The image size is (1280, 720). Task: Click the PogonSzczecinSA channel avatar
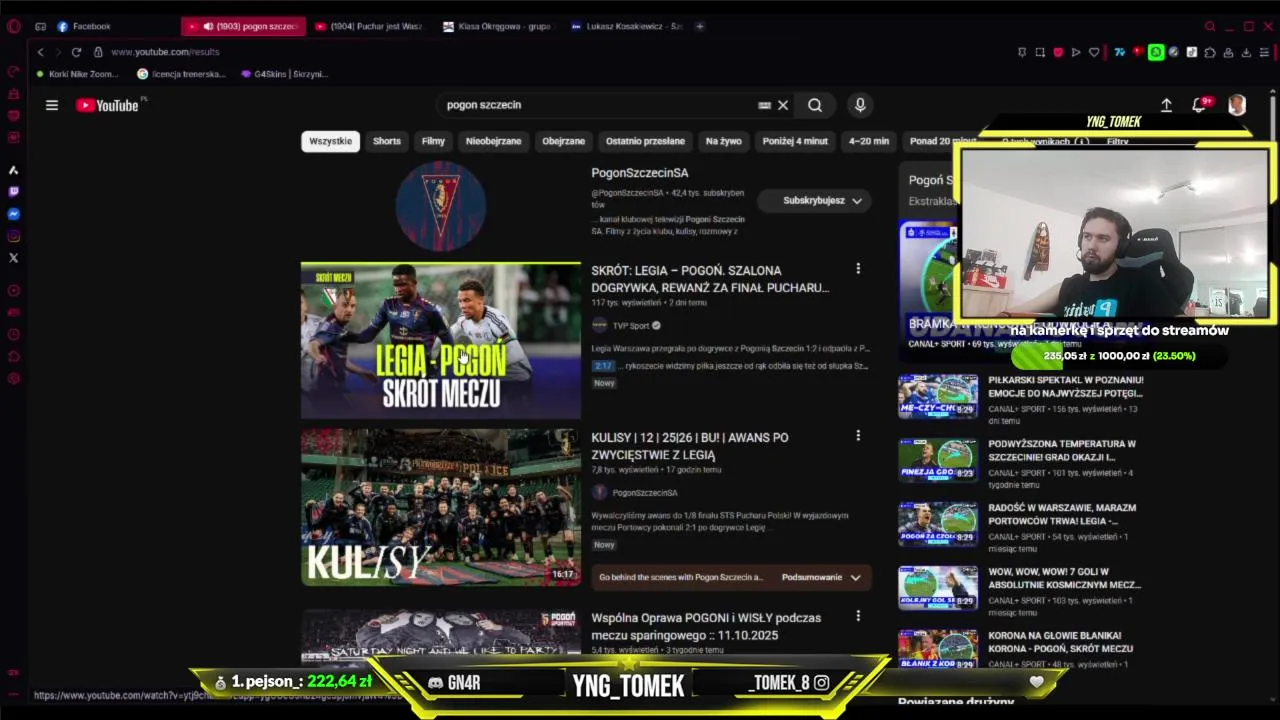coord(441,206)
